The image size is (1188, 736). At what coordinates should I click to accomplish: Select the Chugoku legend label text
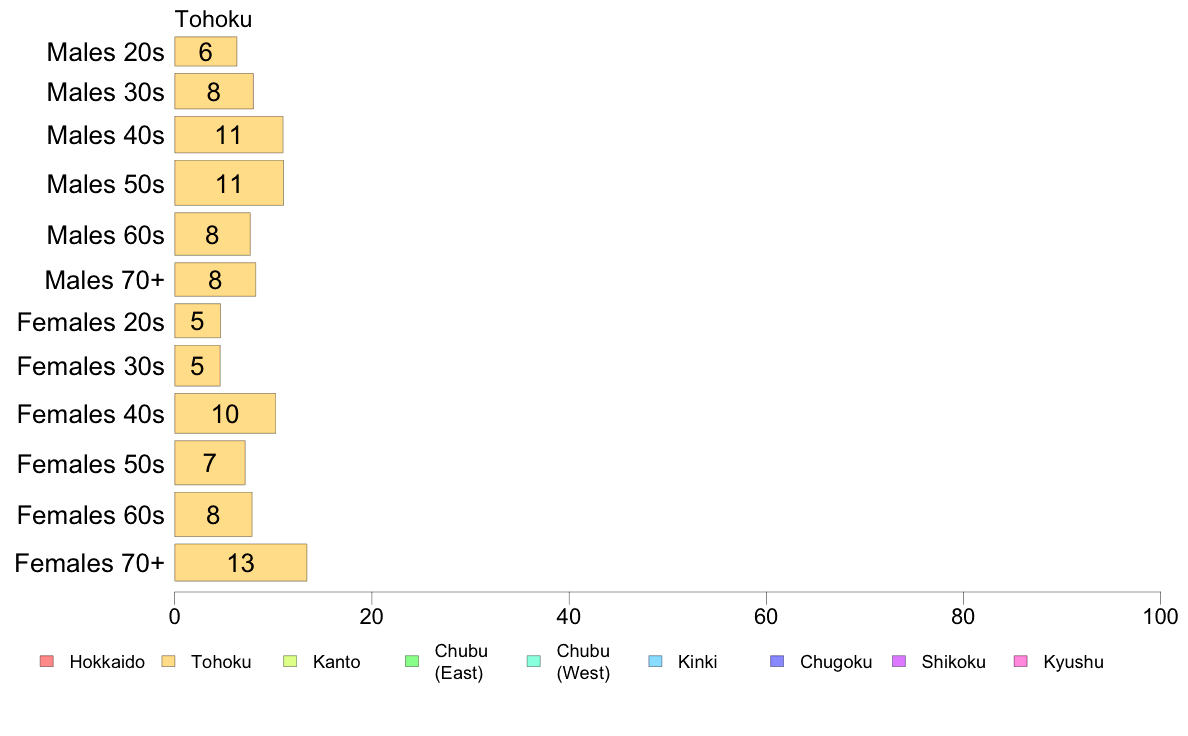(x=836, y=662)
